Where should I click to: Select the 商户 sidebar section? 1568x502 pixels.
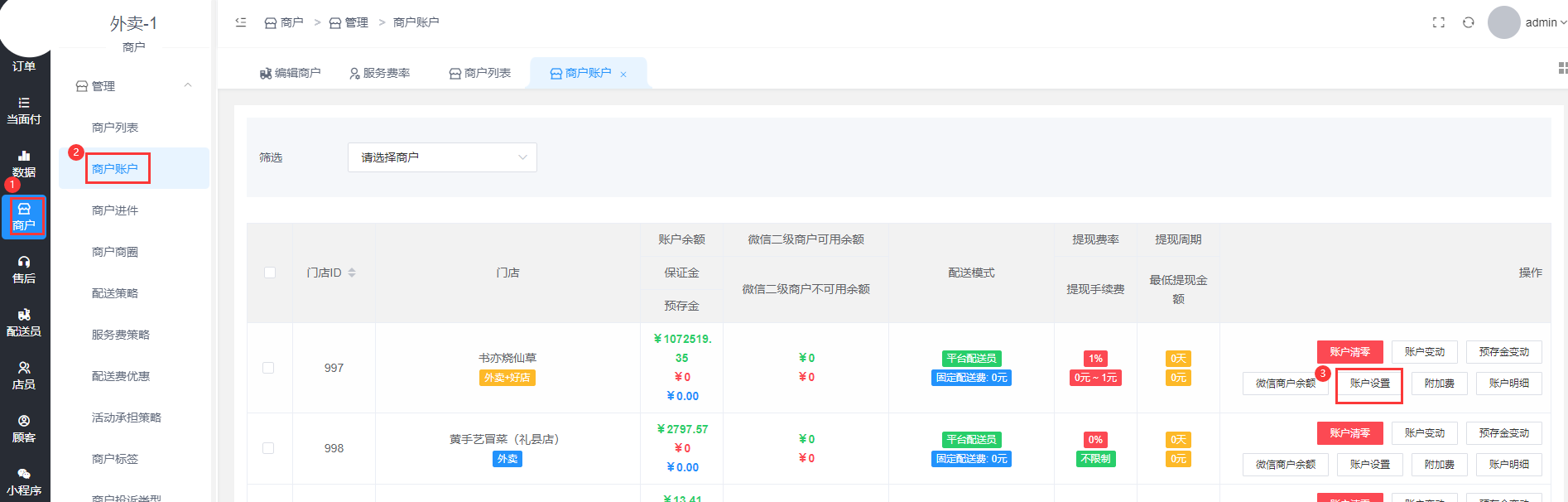(x=24, y=217)
